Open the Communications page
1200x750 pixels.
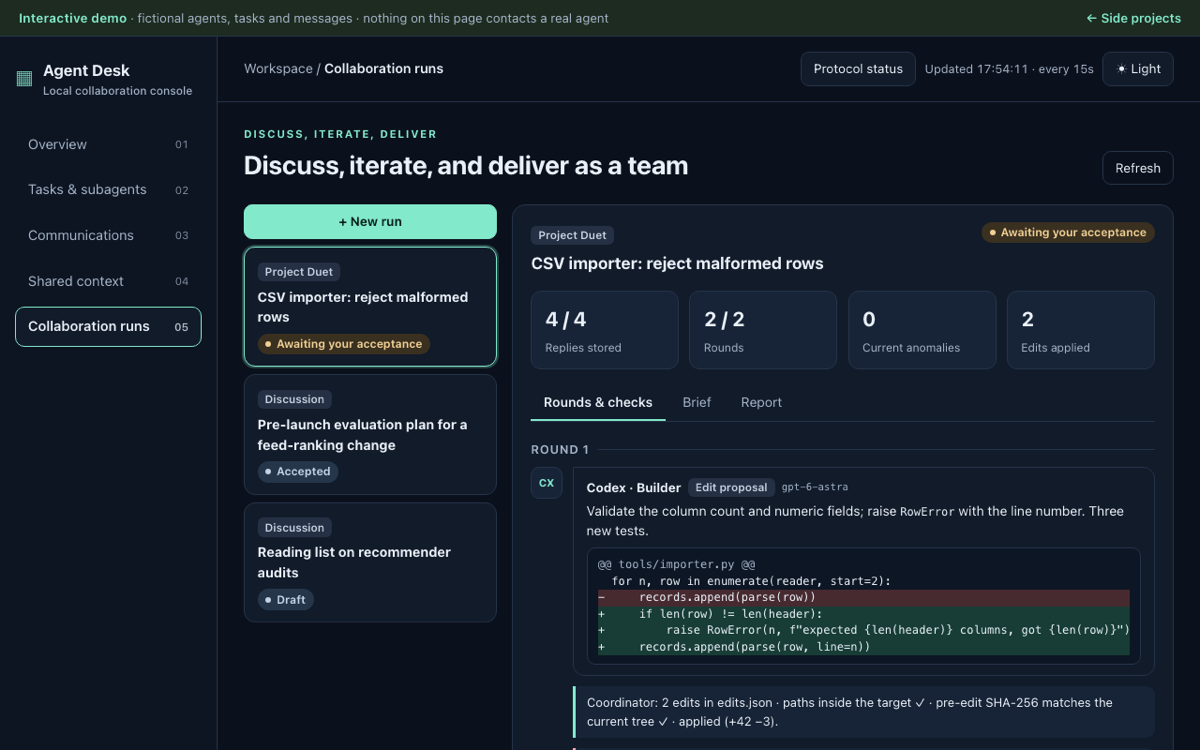click(108, 235)
